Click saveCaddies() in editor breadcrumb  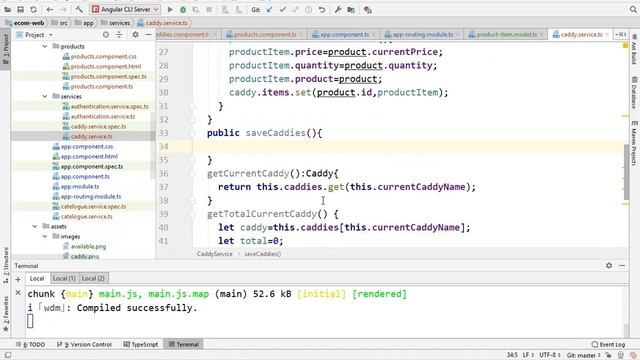tap(262, 254)
